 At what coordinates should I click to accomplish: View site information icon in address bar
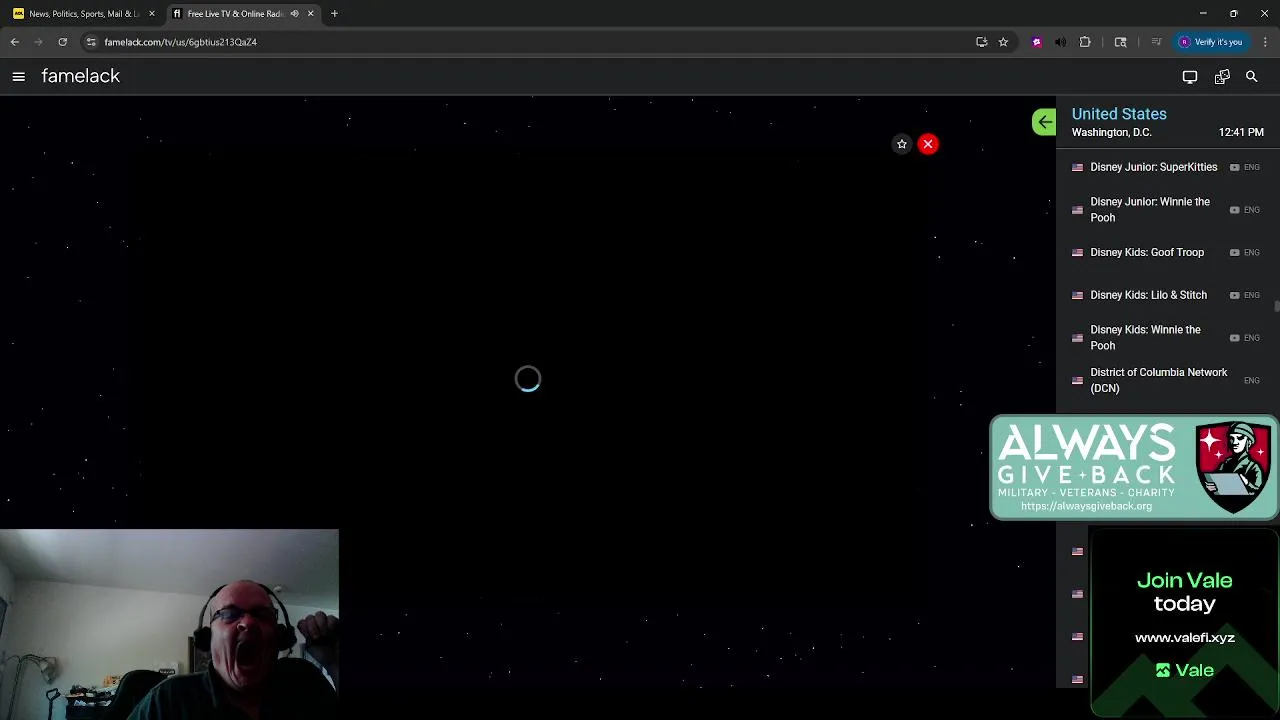[x=91, y=42]
